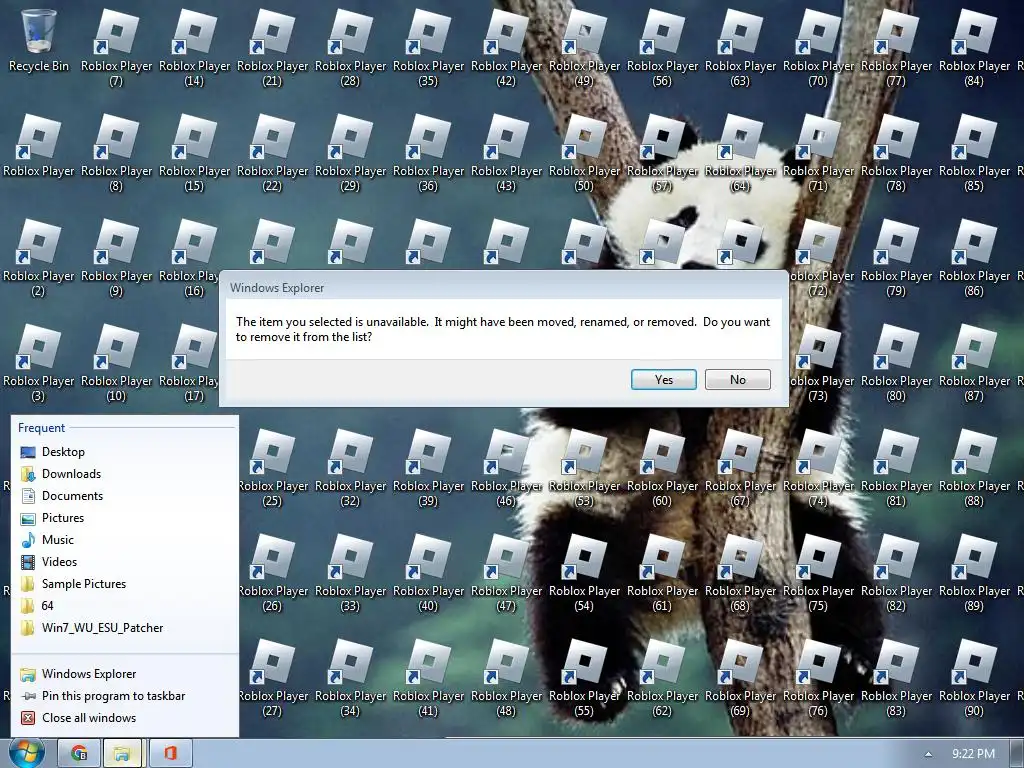Select Roblox Player (29) shortcut

click(350, 152)
